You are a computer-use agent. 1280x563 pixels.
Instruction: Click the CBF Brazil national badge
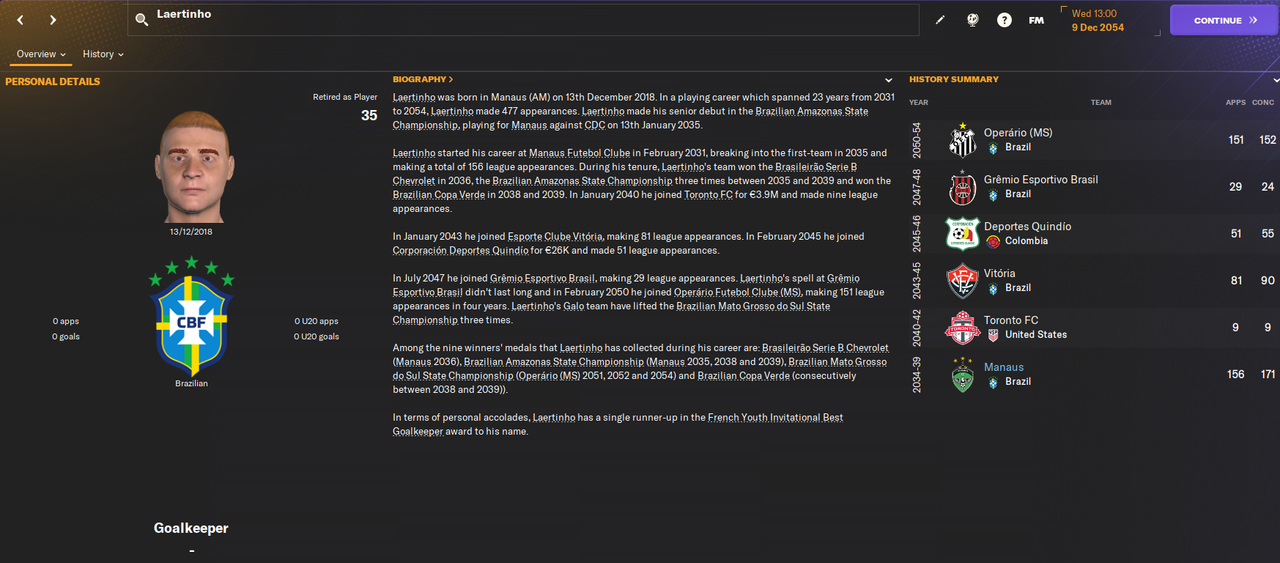(191, 316)
